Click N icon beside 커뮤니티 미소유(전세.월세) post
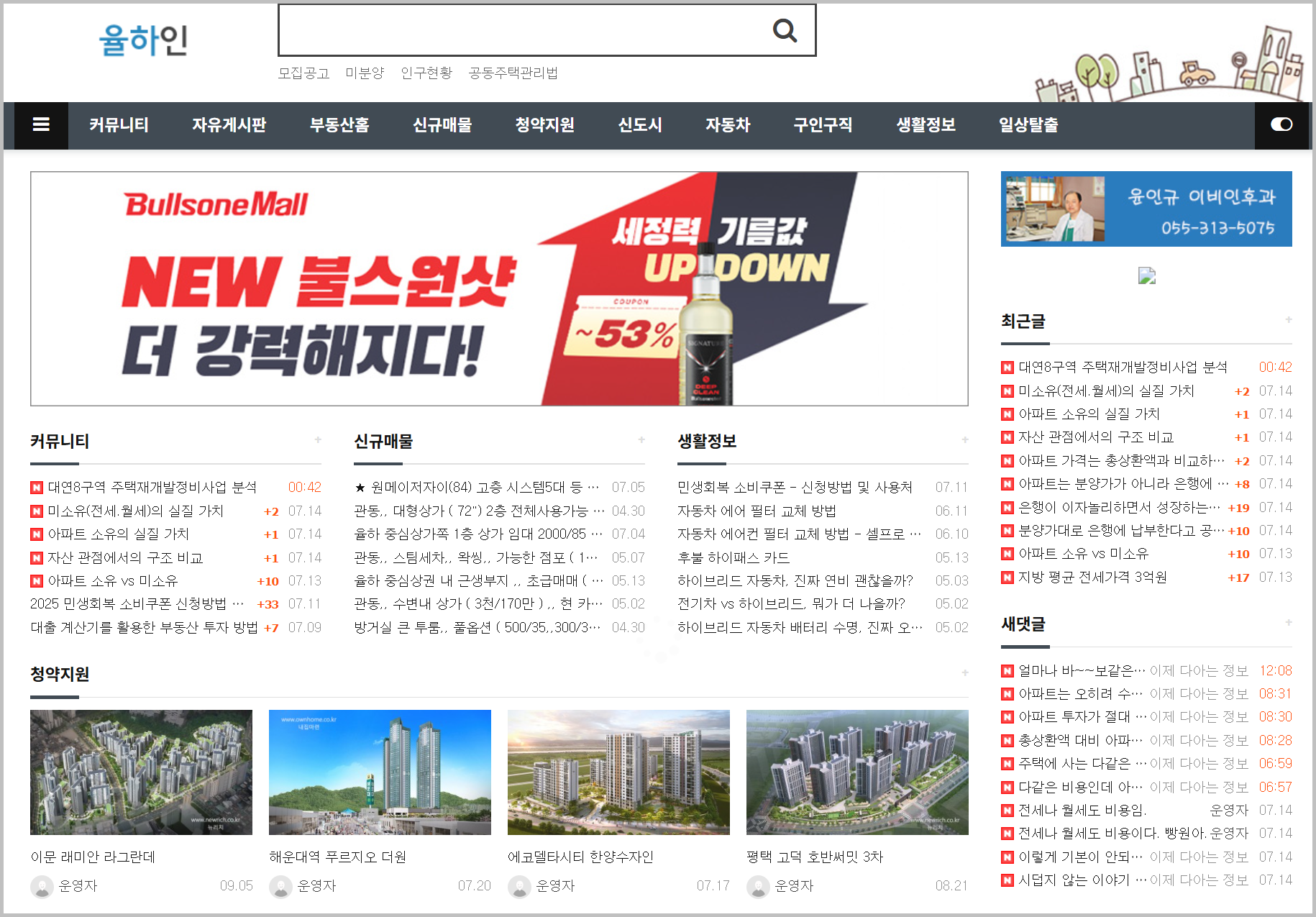The width and height of the screenshot is (1316, 917). [x=37, y=511]
